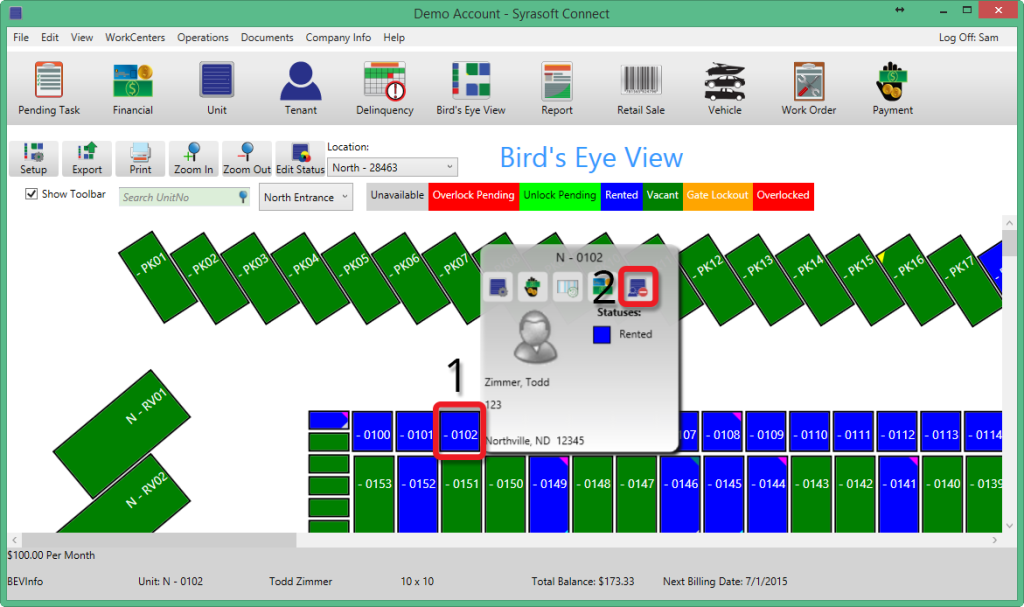This screenshot has width=1024, height=607.
Task: Click the Export toolbar button
Action: (x=87, y=159)
